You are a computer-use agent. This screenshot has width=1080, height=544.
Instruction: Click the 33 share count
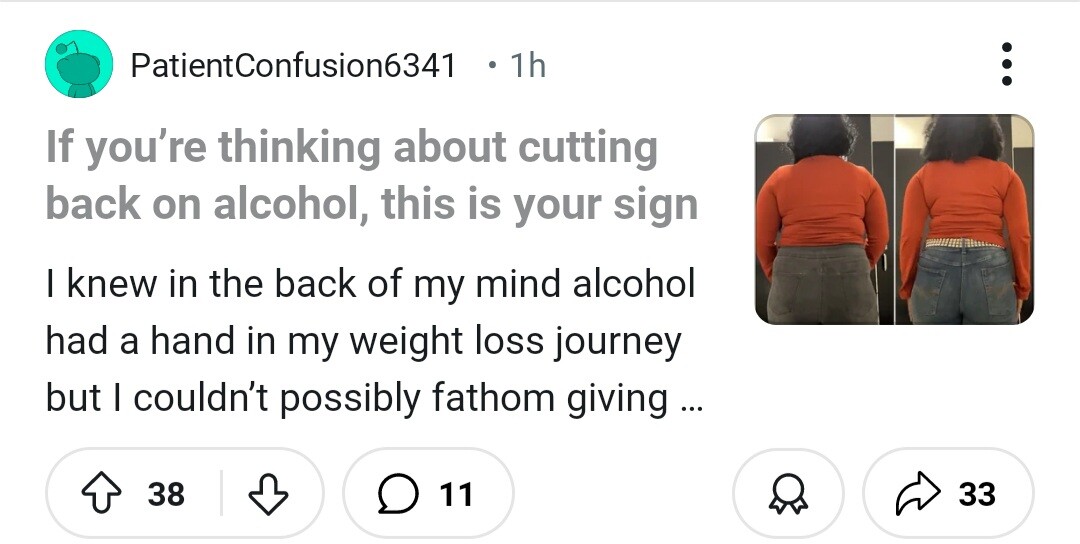pos(977,494)
